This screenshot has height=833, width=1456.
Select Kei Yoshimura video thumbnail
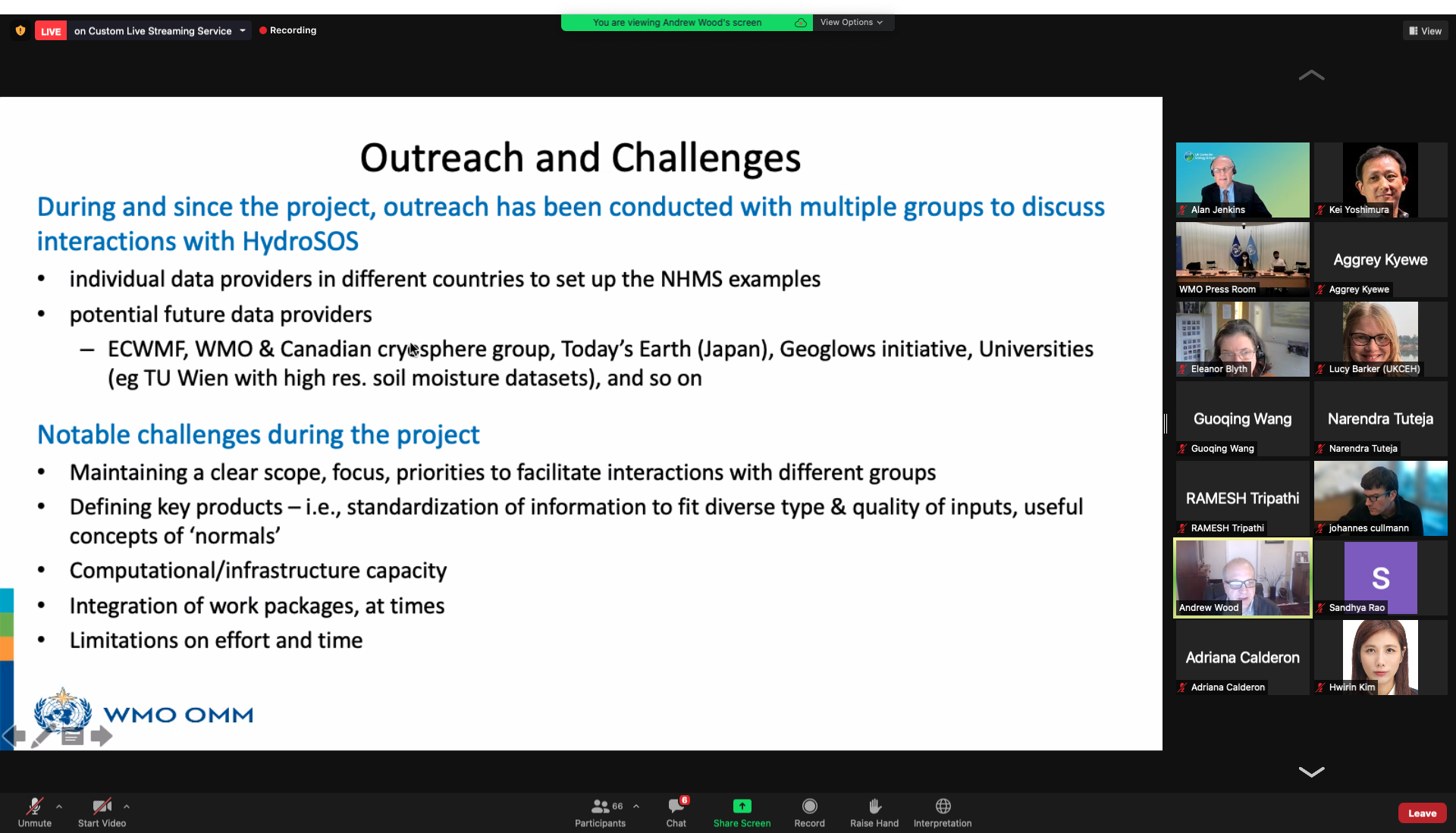[1380, 180]
